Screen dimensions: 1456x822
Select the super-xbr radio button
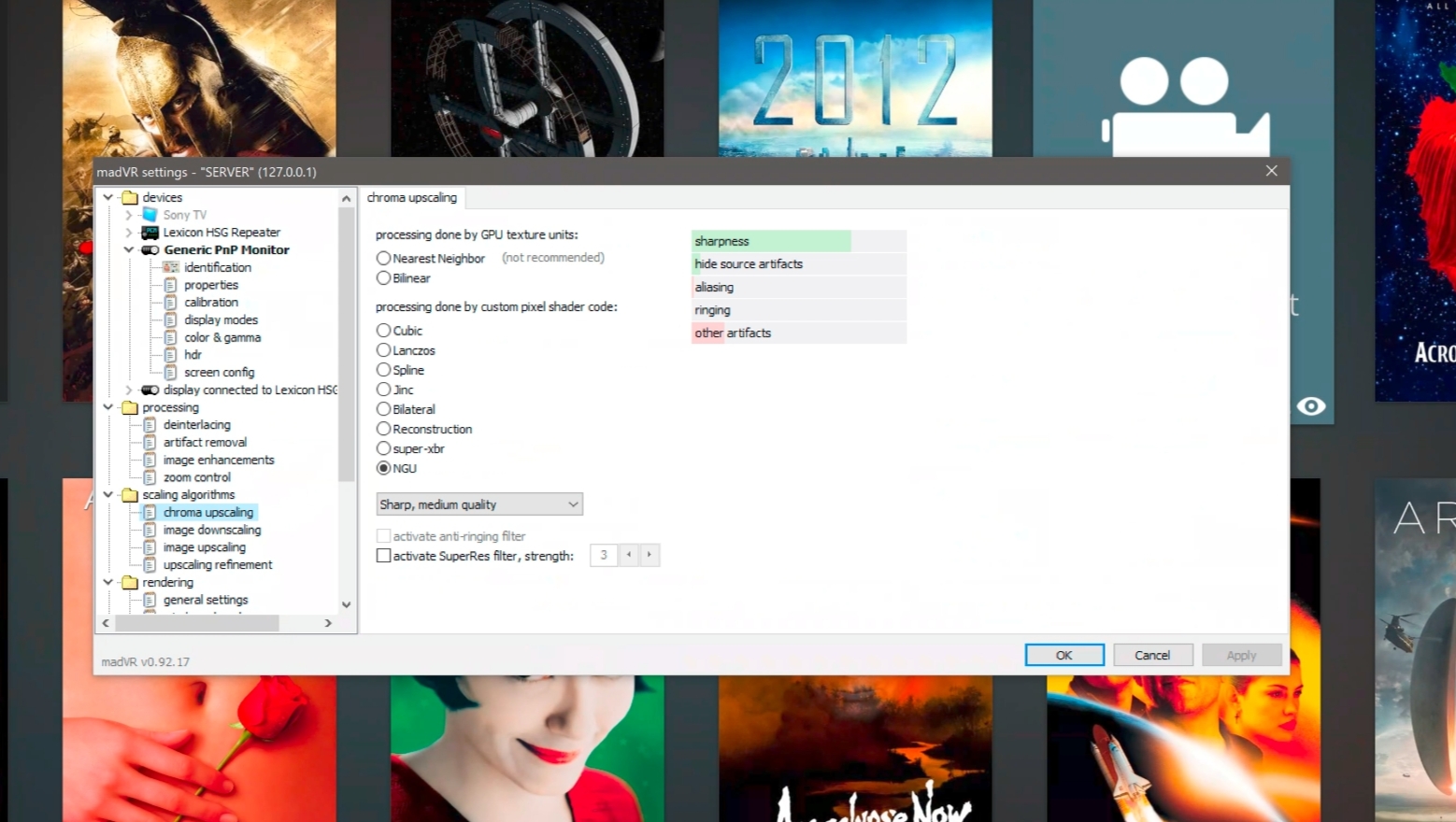[383, 448]
